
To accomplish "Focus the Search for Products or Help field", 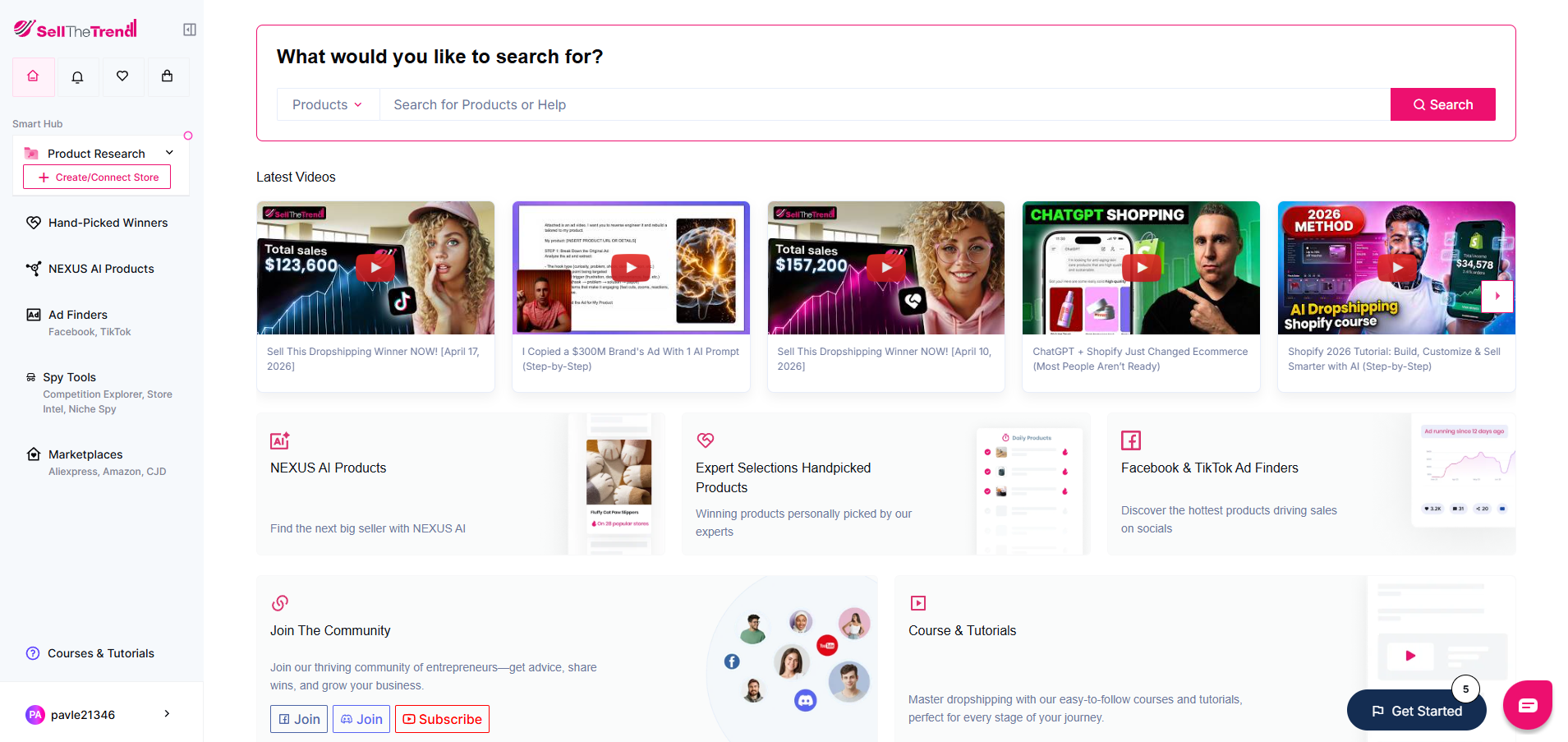I will pyautogui.click(x=885, y=104).
